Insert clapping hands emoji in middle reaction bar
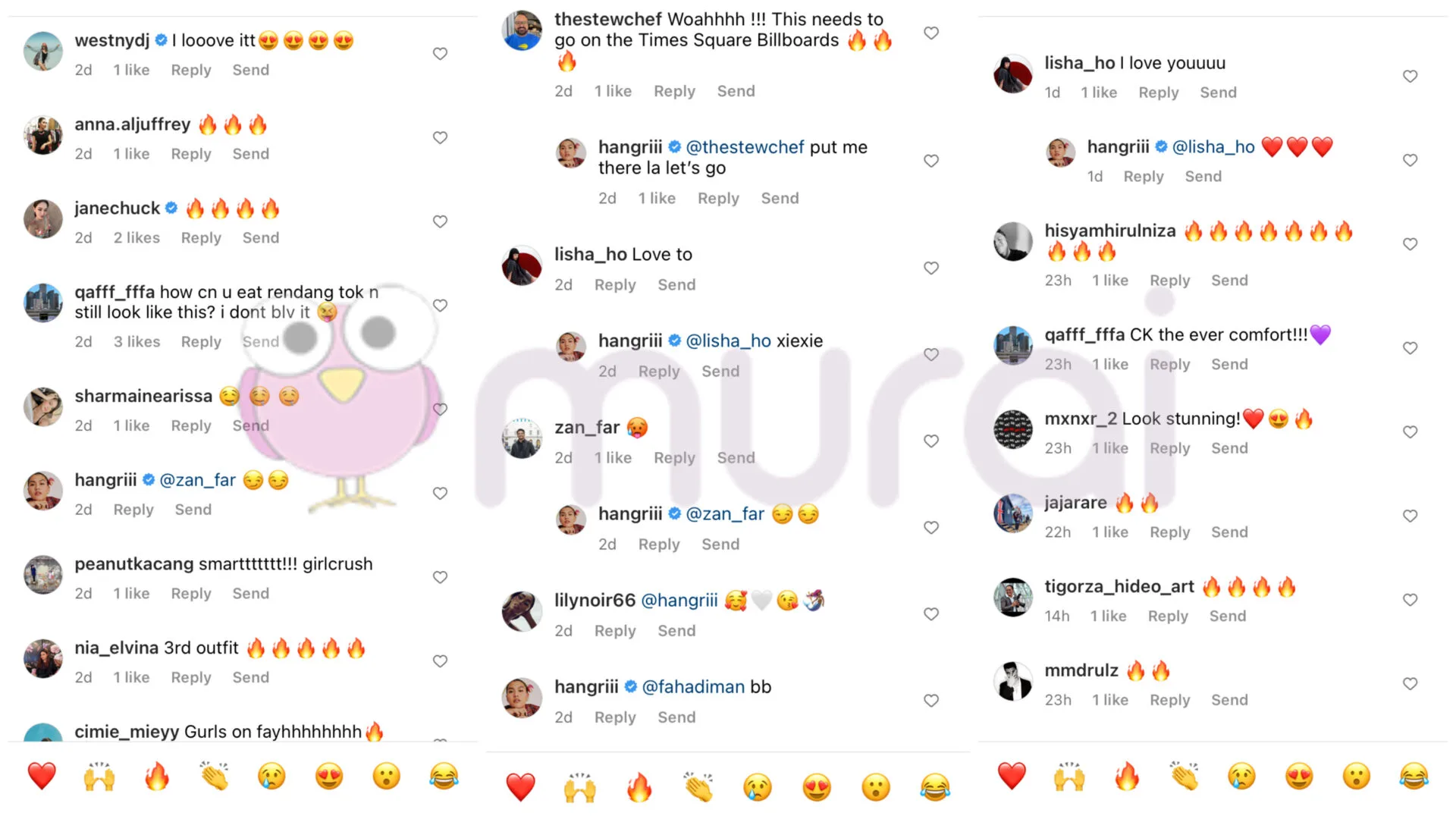 click(698, 787)
